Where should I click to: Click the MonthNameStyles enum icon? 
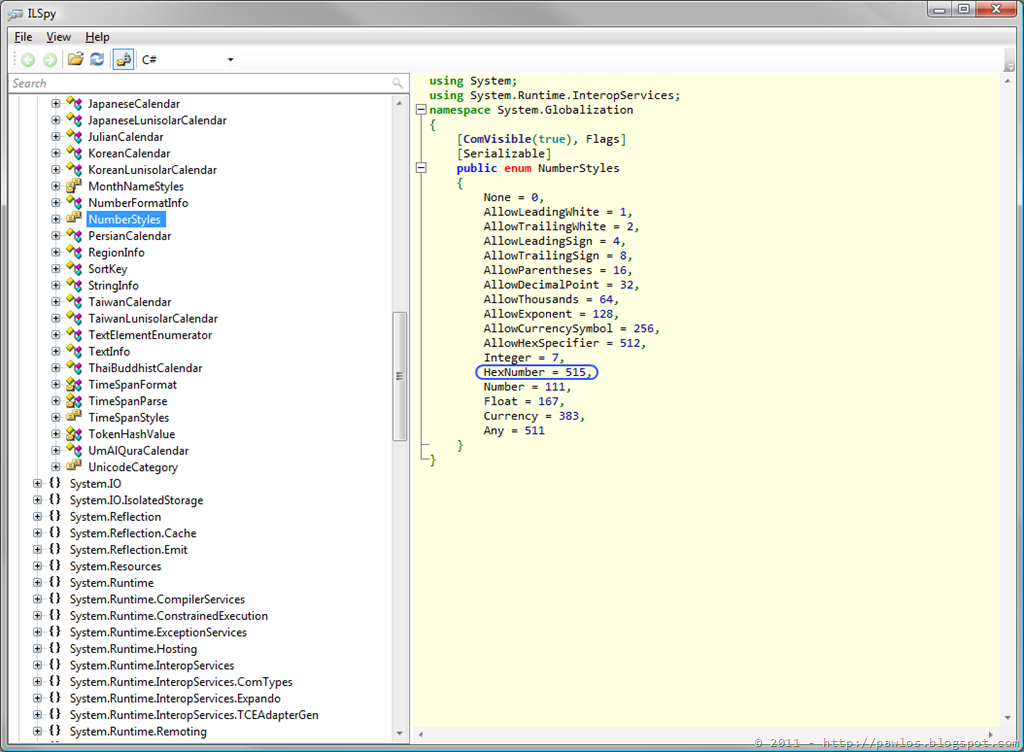[74, 186]
